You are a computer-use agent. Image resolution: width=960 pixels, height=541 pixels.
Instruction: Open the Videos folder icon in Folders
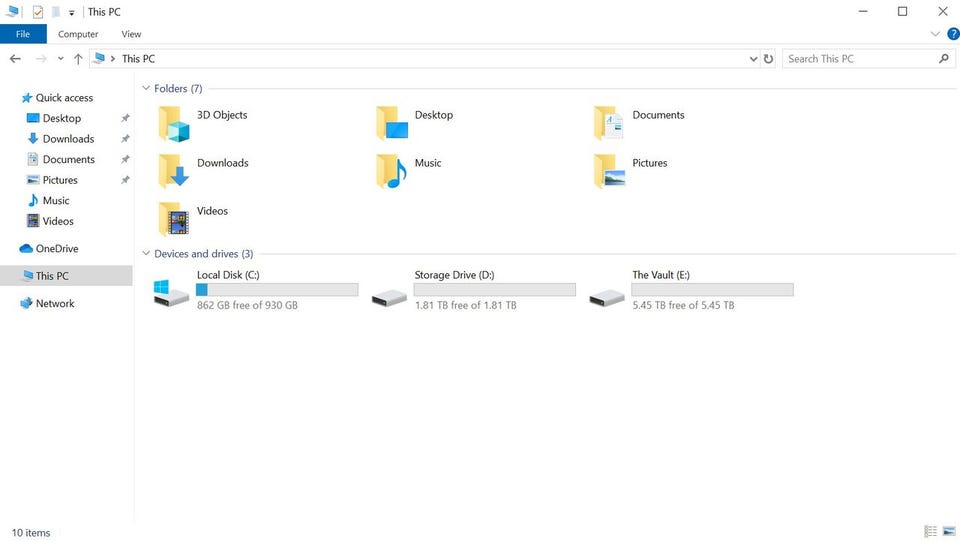point(174,219)
